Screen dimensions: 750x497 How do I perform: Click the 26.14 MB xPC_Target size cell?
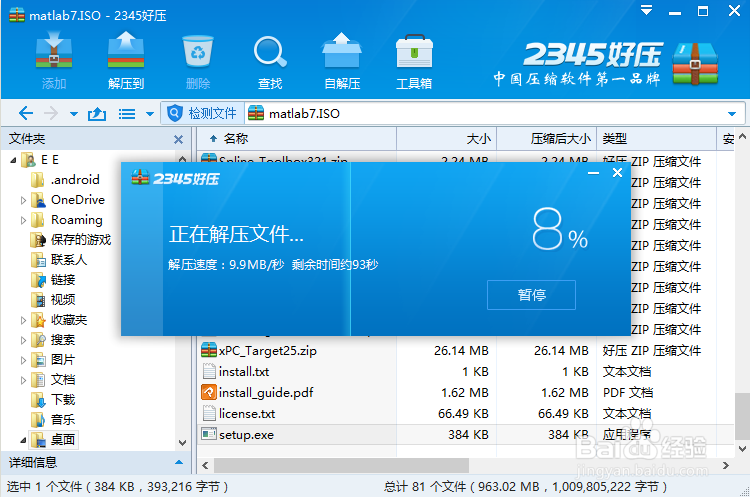461,351
